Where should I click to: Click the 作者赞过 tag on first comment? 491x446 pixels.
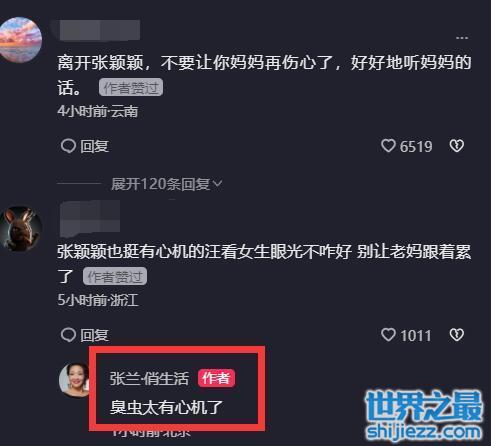coord(131,88)
